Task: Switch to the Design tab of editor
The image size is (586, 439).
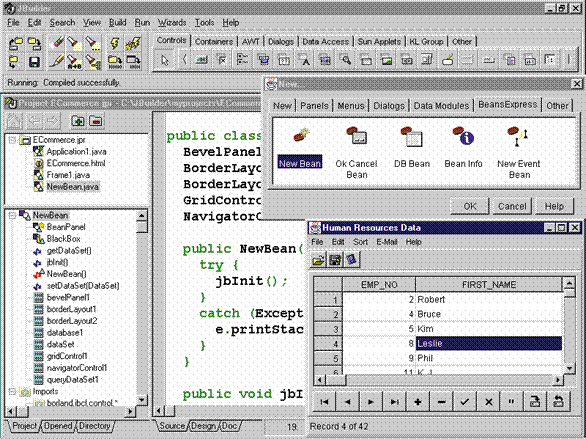Action: (x=204, y=426)
